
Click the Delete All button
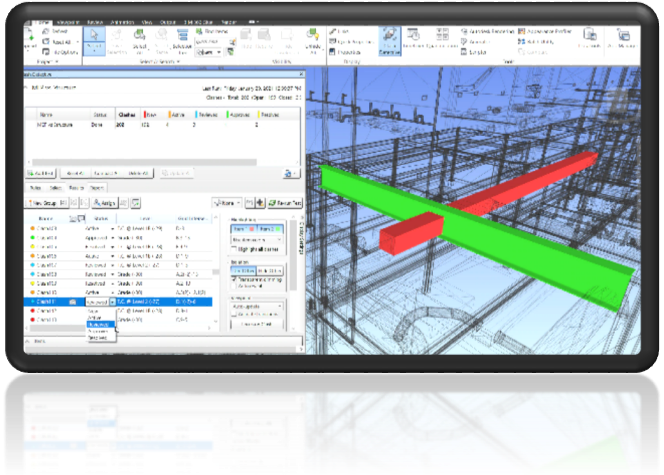coord(138,173)
